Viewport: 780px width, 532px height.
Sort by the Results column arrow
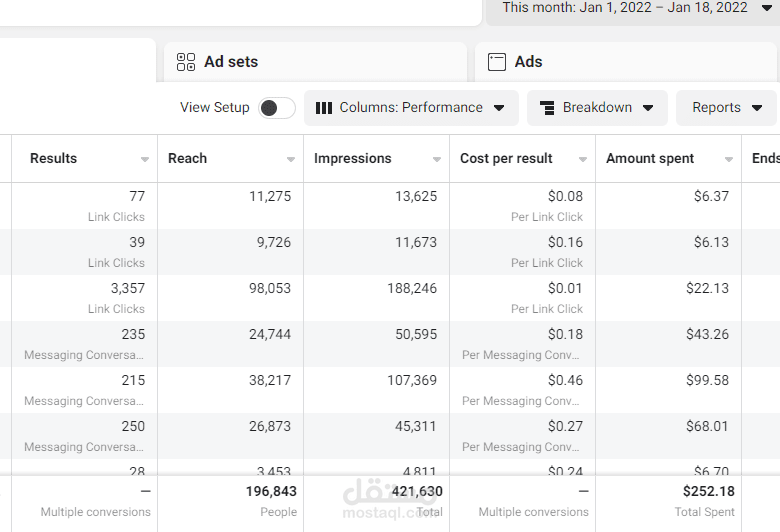click(145, 160)
